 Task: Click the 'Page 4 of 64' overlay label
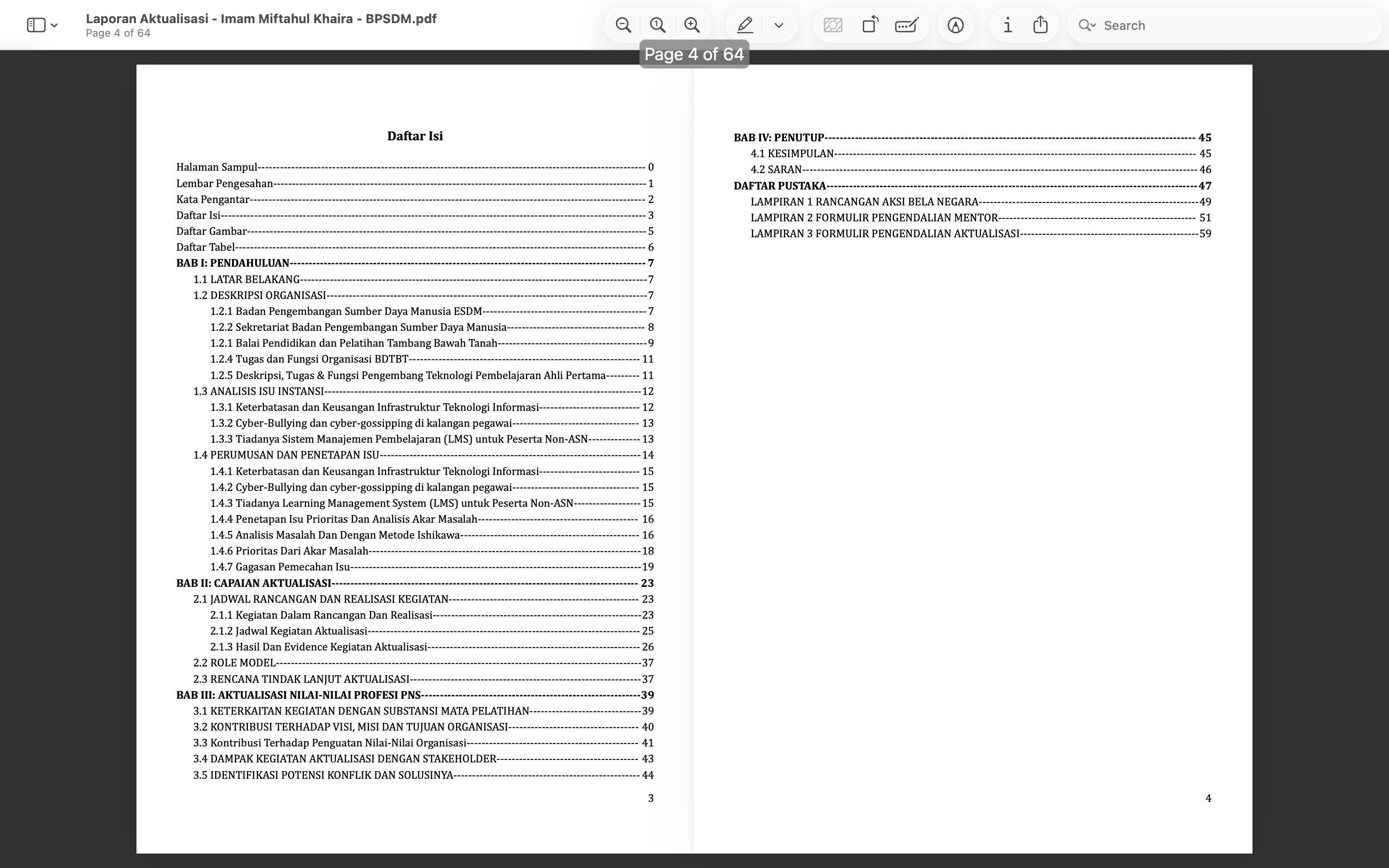click(x=694, y=54)
